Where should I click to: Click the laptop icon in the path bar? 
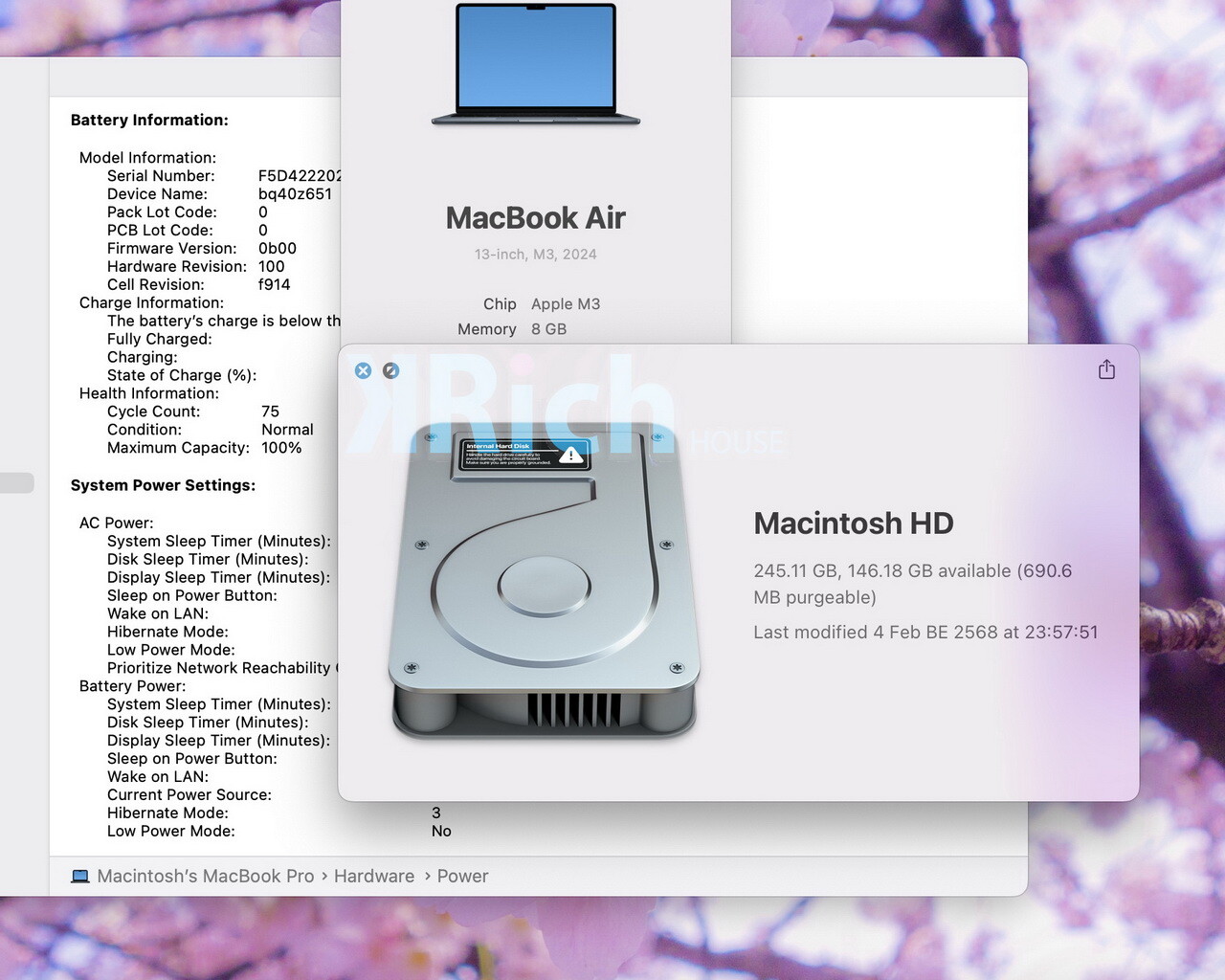coord(80,877)
